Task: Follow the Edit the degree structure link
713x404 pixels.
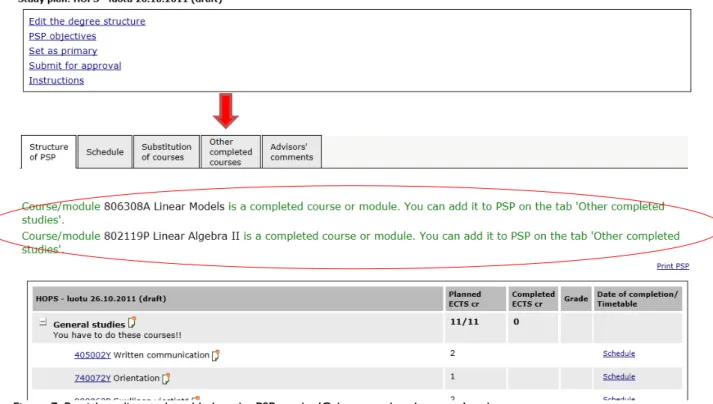Action: (x=87, y=21)
